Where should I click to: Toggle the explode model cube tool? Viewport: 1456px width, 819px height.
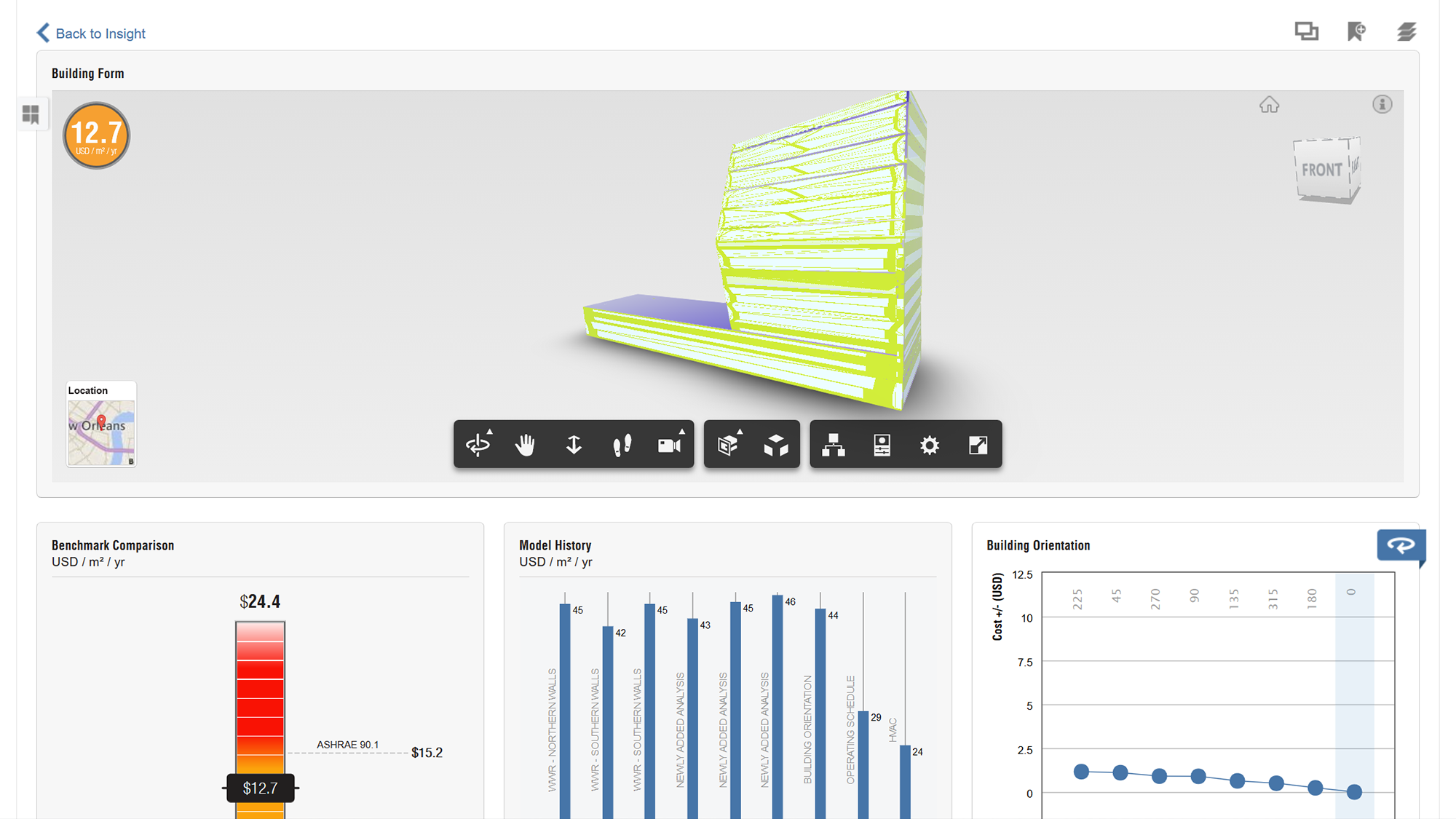click(x=776, y=445)
